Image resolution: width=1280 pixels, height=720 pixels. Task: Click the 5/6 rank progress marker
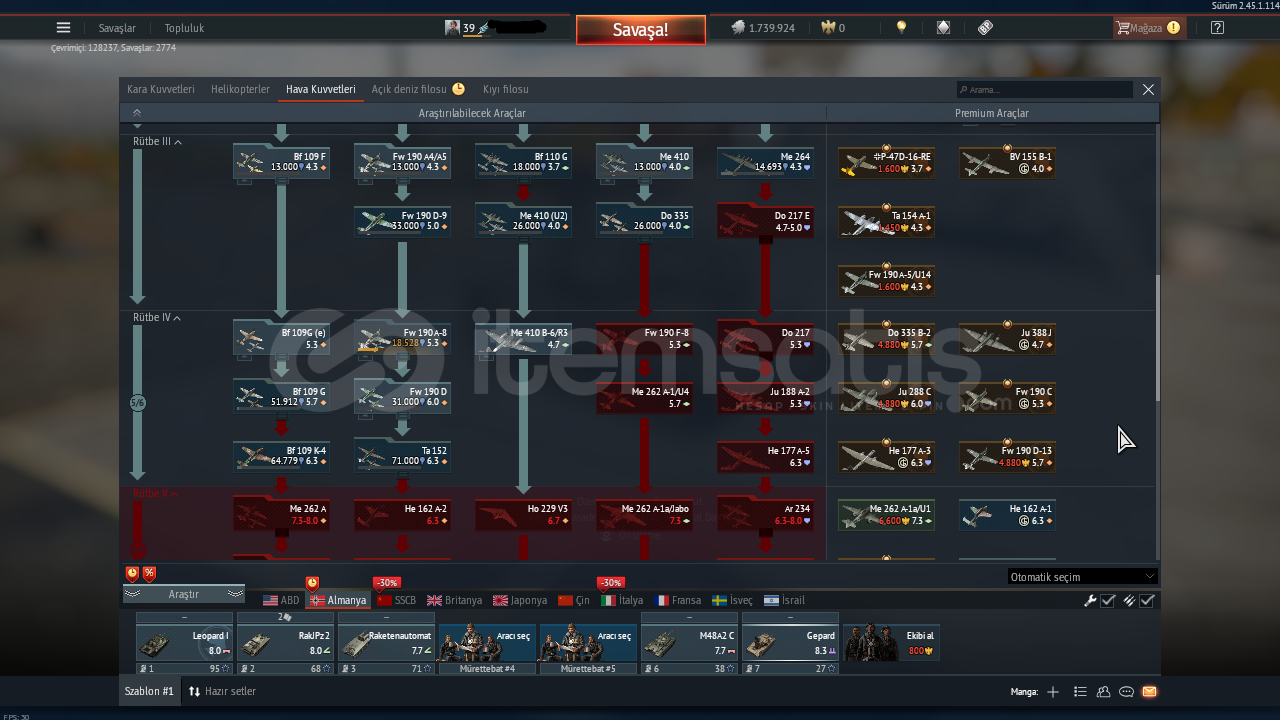(138, 403)
